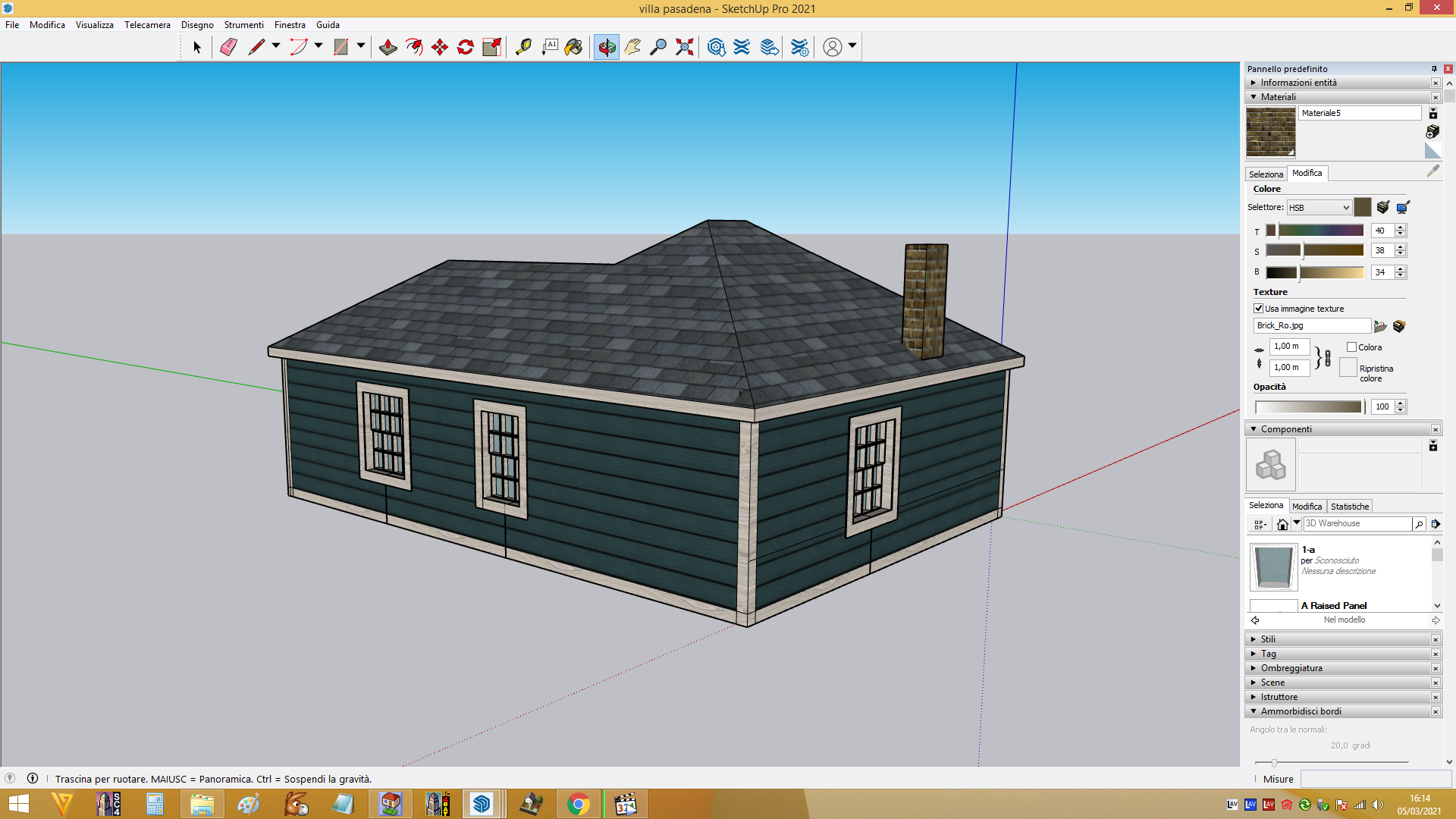This screenshot has height=819, width=1456.
Task: Select the Scale tool
Action: [x=491, y=47]
